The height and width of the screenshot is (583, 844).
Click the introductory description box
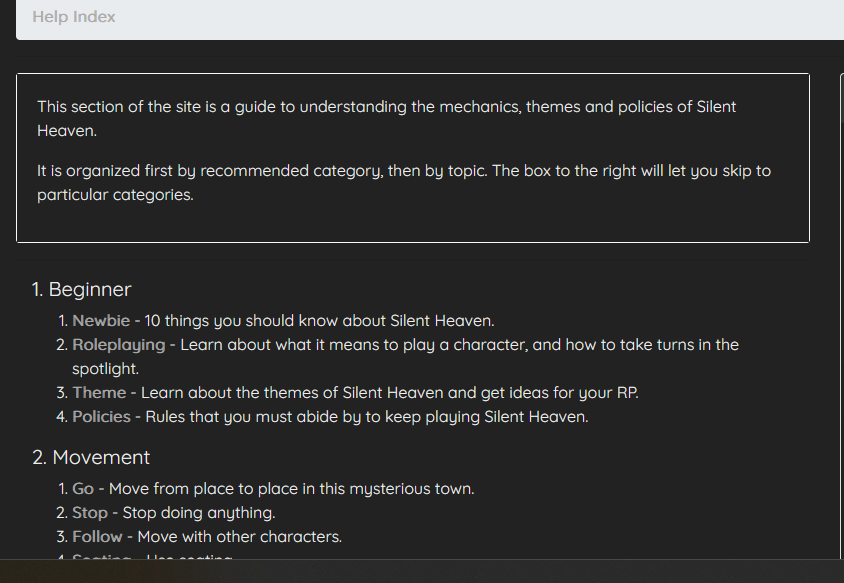click(412, 155)
